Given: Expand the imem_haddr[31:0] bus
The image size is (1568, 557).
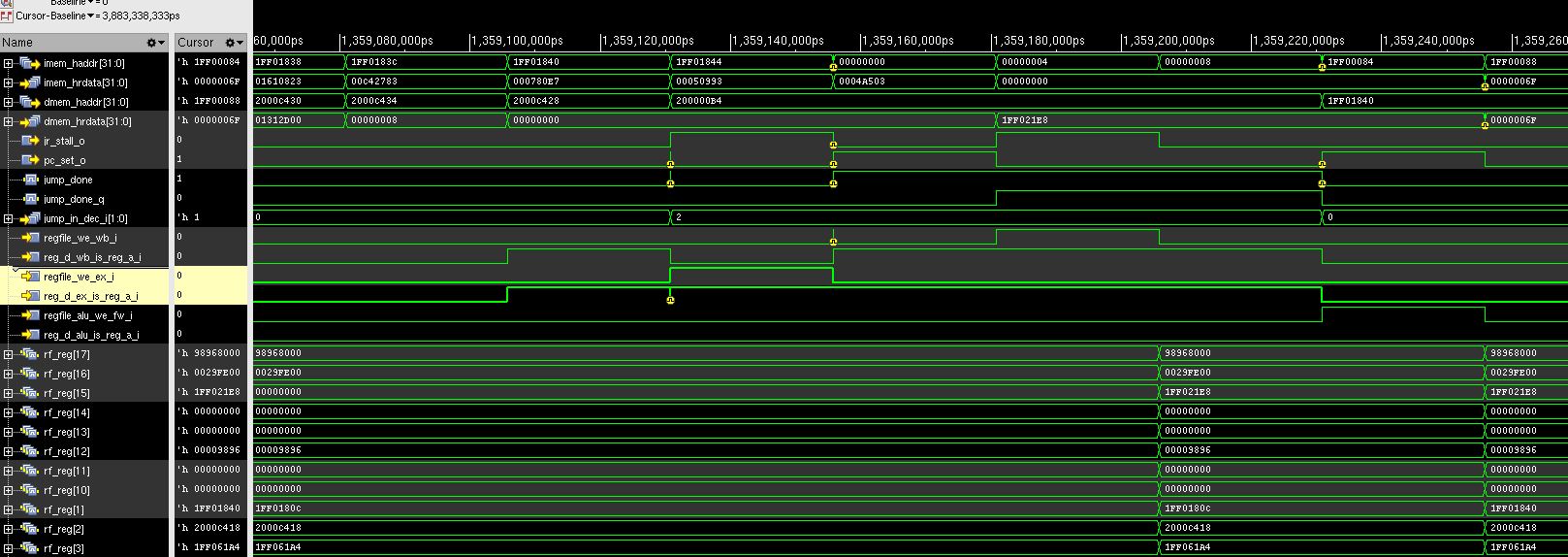Looking at the screenshot, I should click(9, 63).
